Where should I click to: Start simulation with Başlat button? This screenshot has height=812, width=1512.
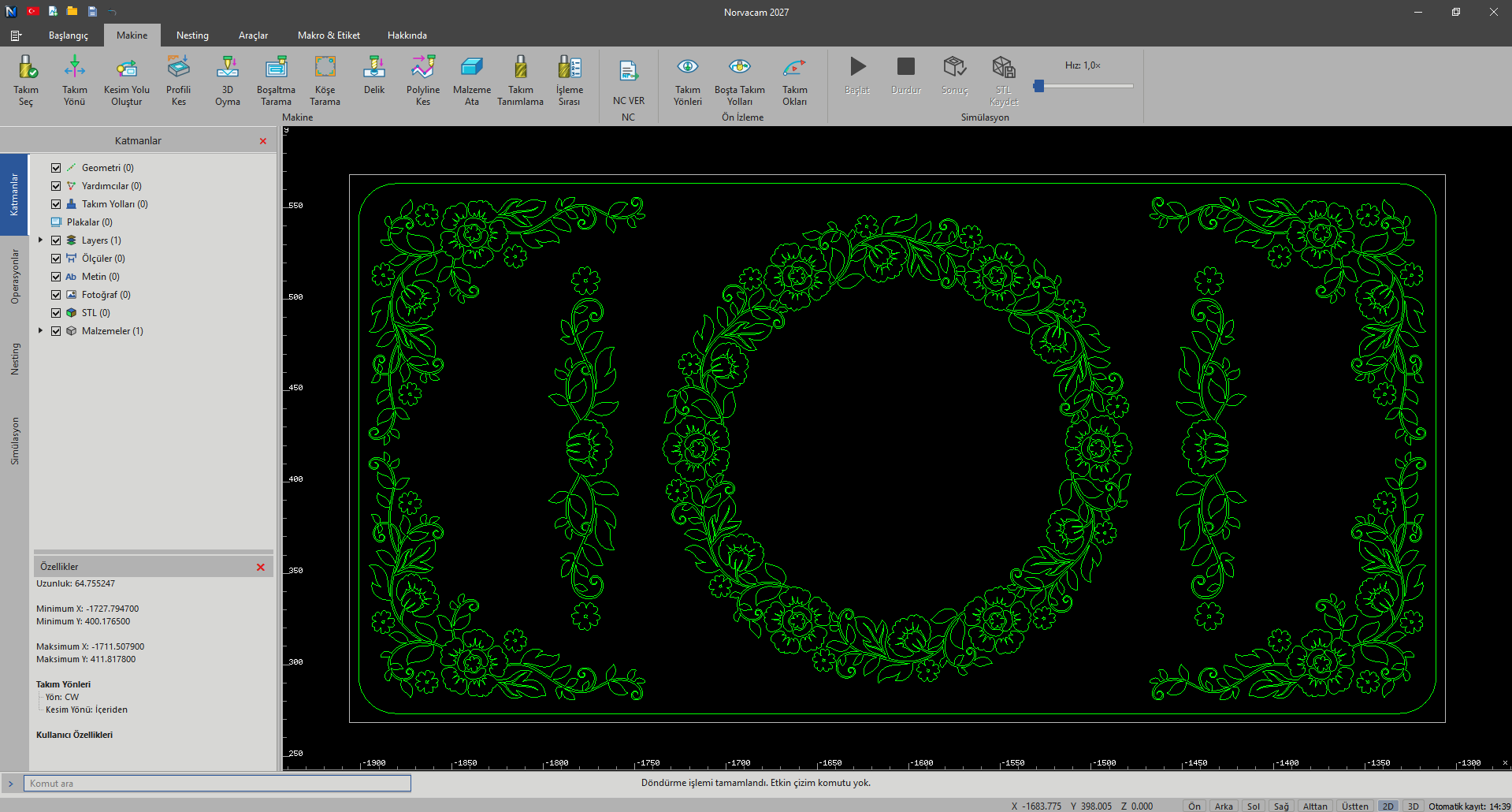[x=857, y=75]
